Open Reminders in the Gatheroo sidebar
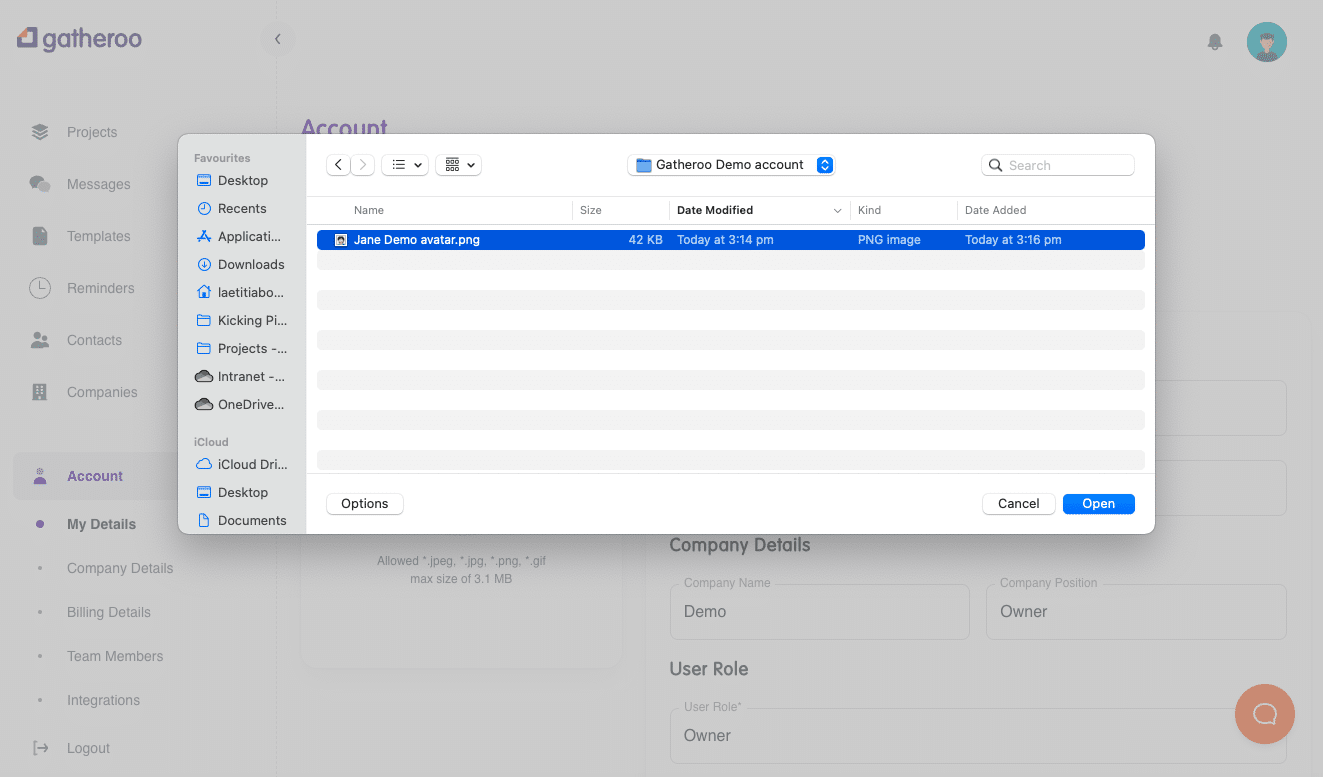1323x777 pixels. click(101, 288)
